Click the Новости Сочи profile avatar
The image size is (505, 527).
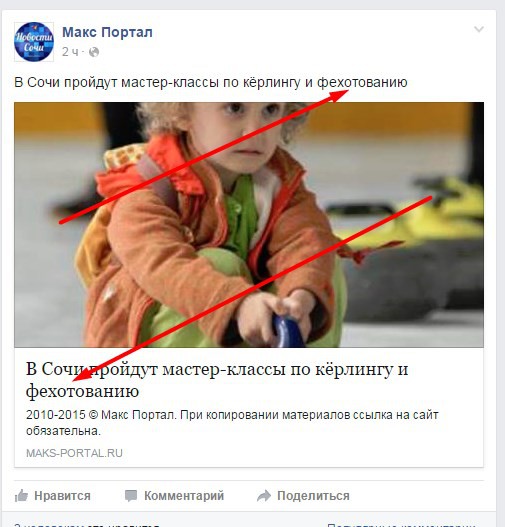34,42
